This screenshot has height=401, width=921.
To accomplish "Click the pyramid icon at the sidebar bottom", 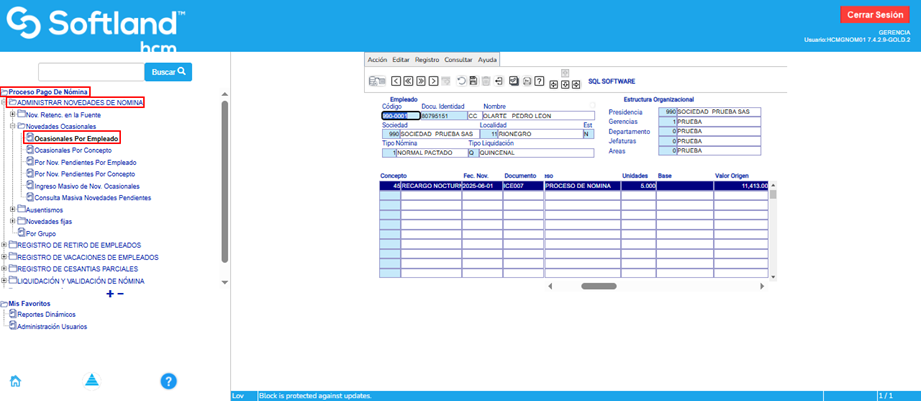I will (x=92, y=380).
